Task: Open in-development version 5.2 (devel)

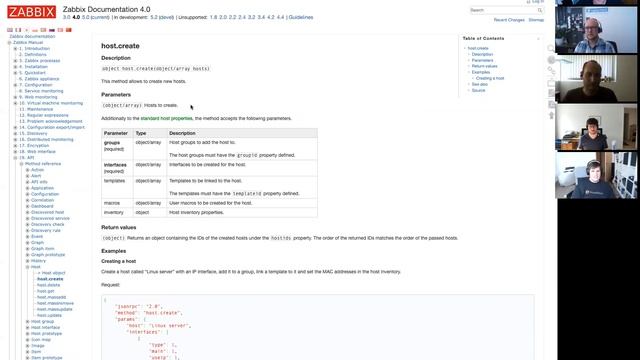Action: pos(162,18)
